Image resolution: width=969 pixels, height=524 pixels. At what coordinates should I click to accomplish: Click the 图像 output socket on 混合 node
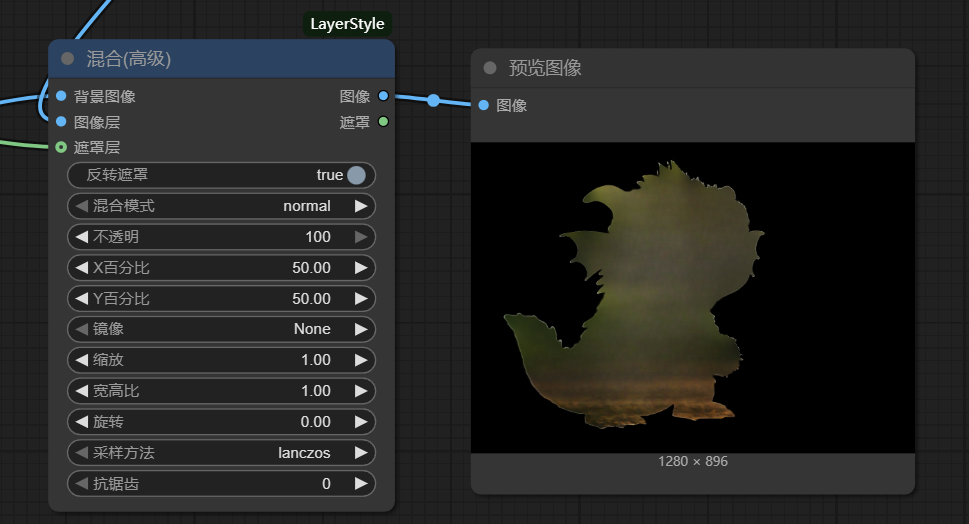coord(383,96)
